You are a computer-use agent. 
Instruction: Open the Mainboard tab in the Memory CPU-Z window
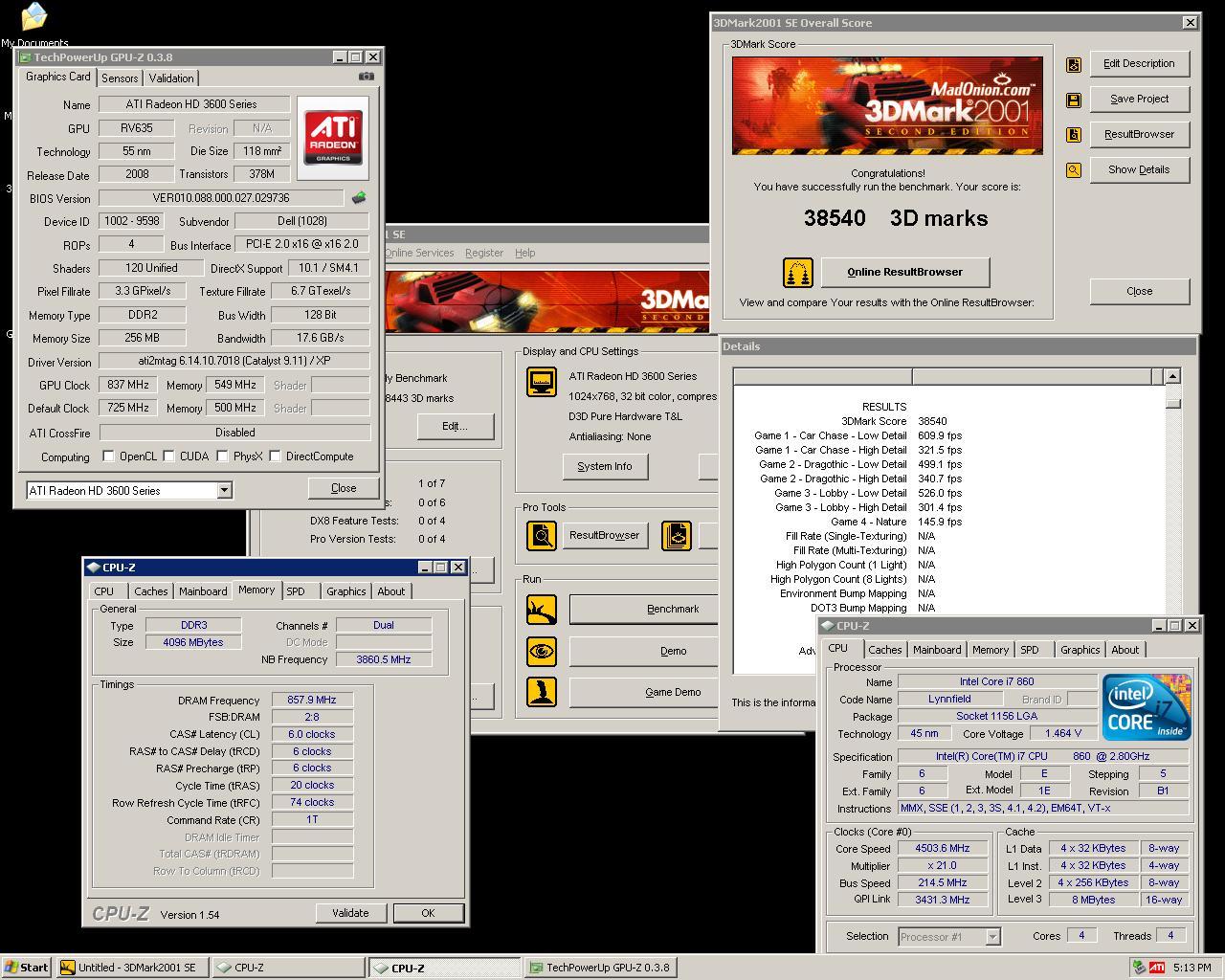[x=203, y=591]
